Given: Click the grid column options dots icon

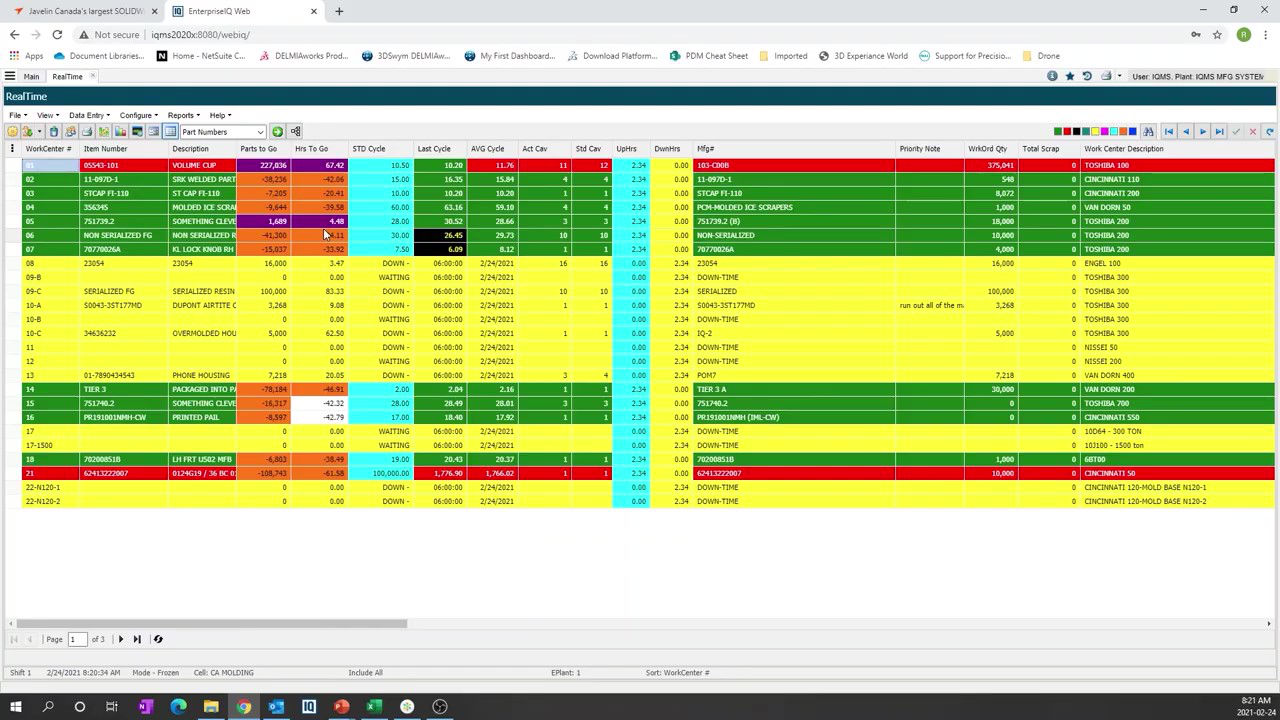Looking at the screenshot, I should (12, 149).
